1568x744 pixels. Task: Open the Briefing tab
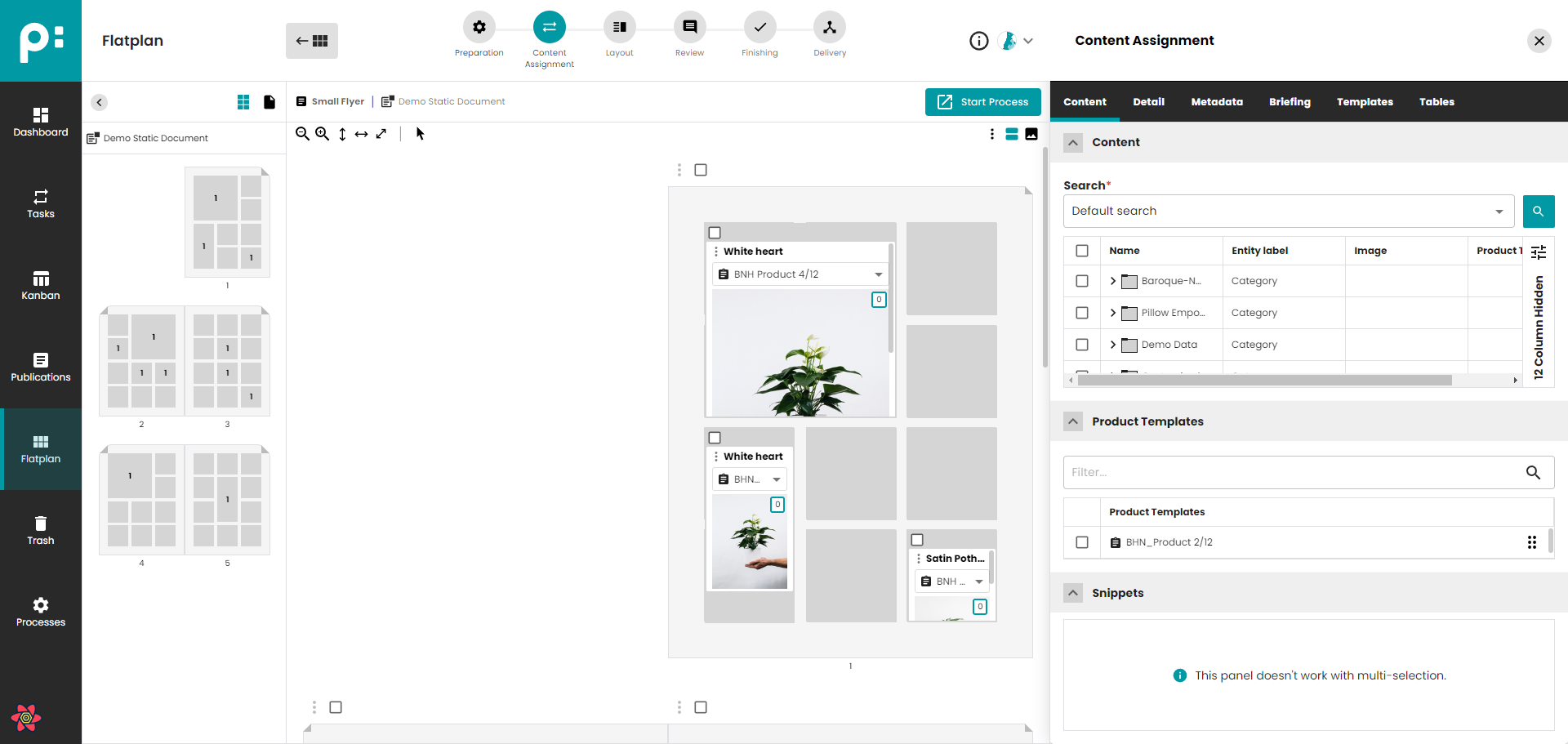[1290, 102]
